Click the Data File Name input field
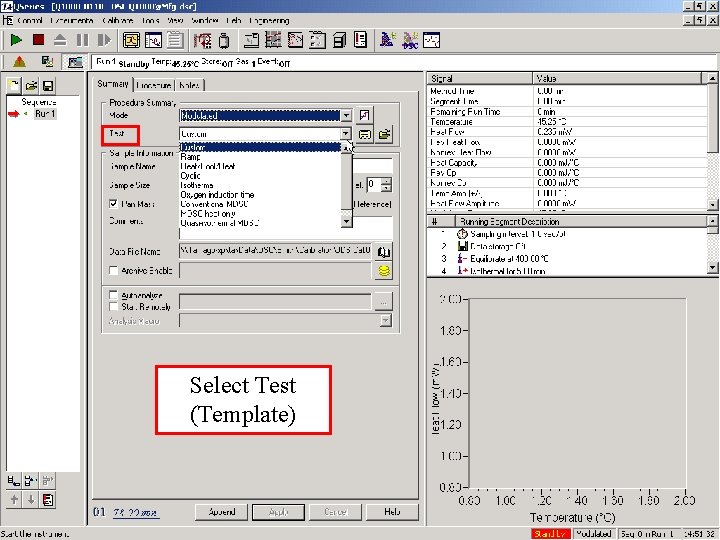This screenshot has width=720, height=540. [275, 251]
